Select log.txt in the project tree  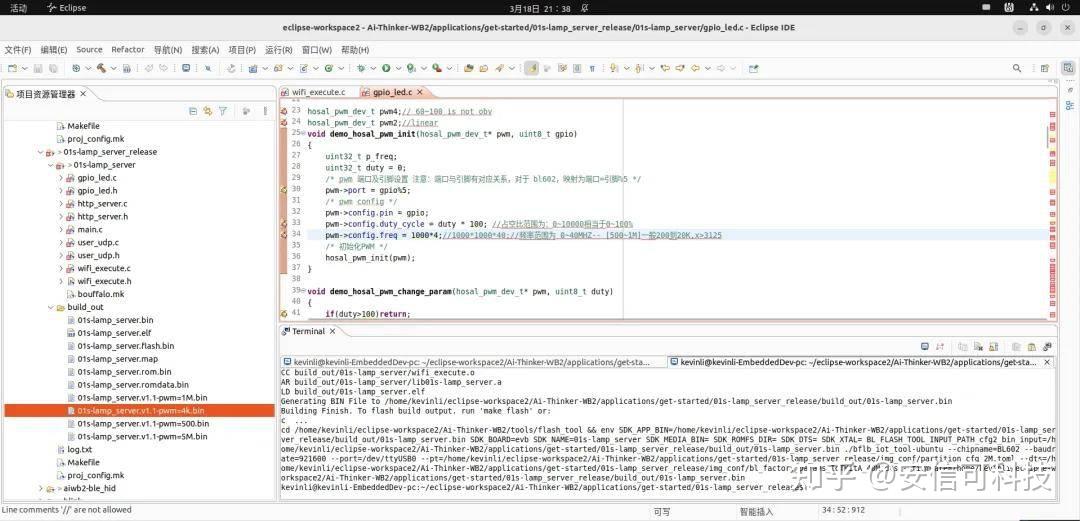(x=79, y=449)
